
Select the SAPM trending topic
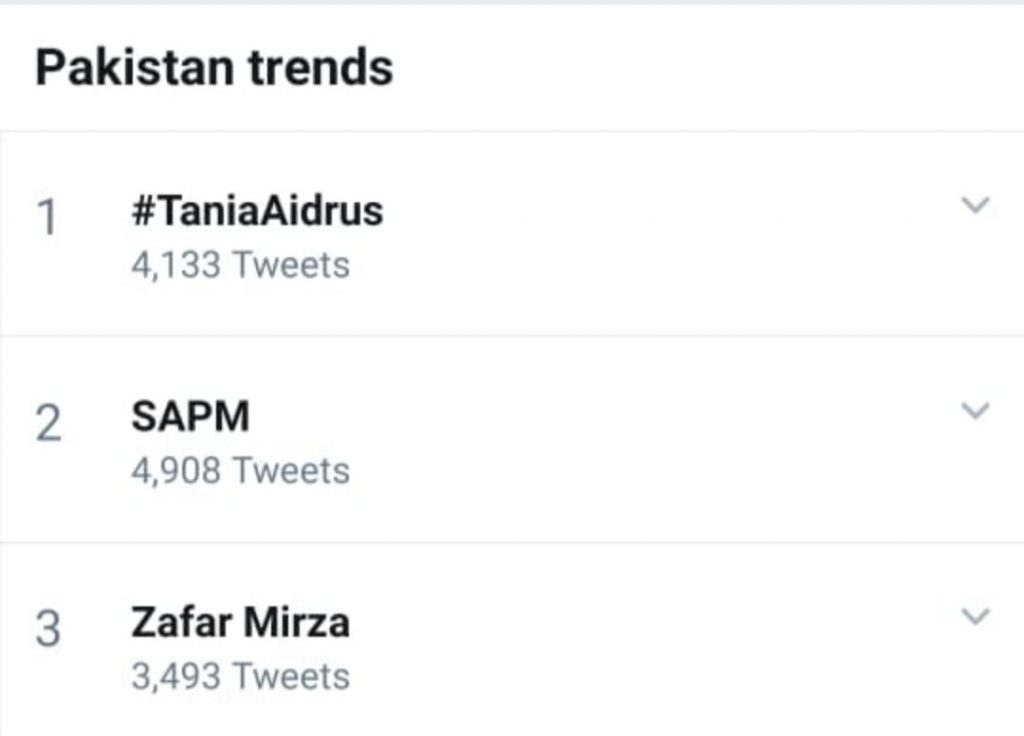pyautogui.click(x=190, y=417)
